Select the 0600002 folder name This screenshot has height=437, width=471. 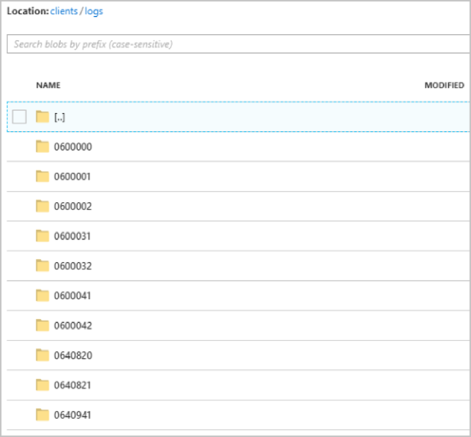(73, 207)
